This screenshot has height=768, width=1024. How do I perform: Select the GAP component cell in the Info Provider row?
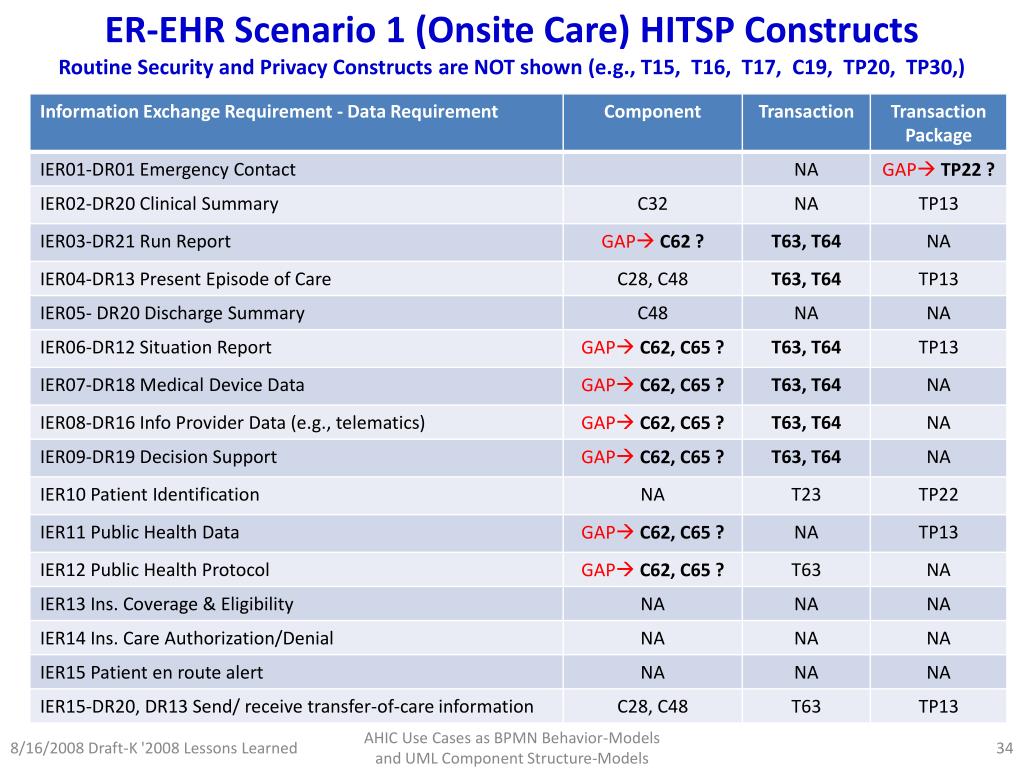click(652, 423)
